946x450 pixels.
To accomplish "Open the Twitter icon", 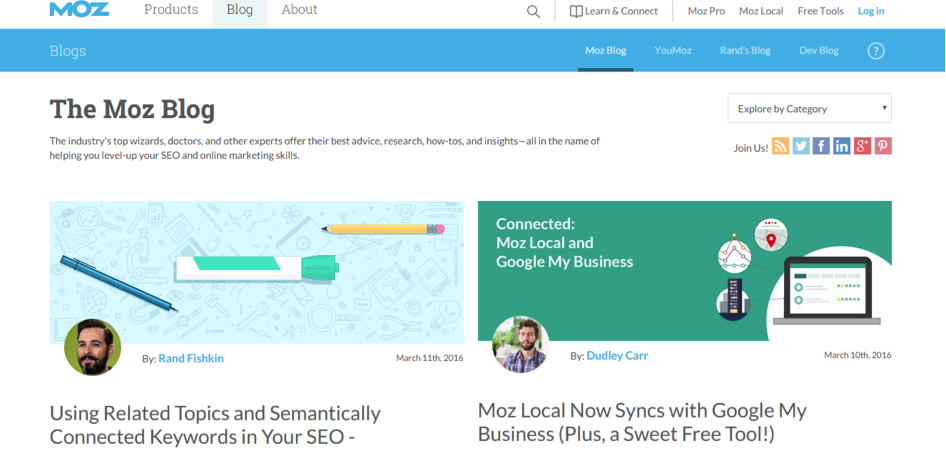I will [801, 146].
